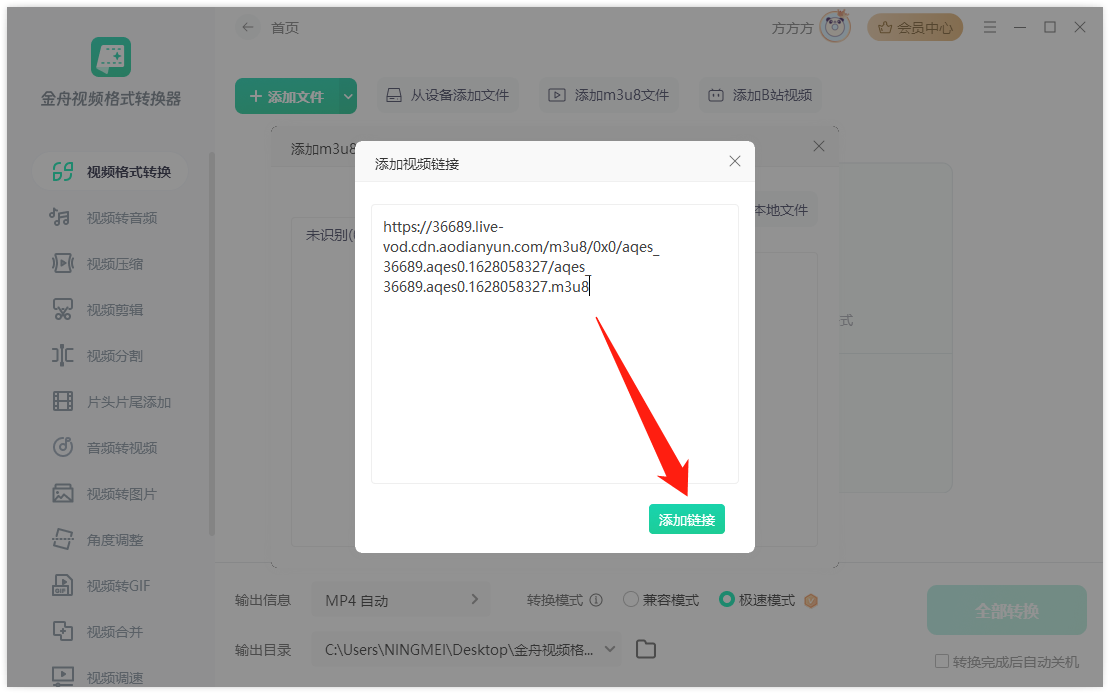1110x694 pixels.
Task: Switch to the 视频格式转换 sidebar item
Action: pos(110,172)
